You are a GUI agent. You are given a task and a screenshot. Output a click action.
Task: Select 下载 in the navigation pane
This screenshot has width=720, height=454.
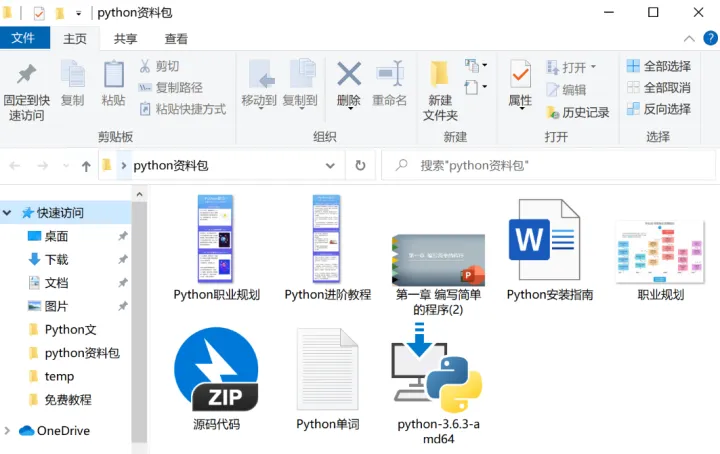[56, 259]
